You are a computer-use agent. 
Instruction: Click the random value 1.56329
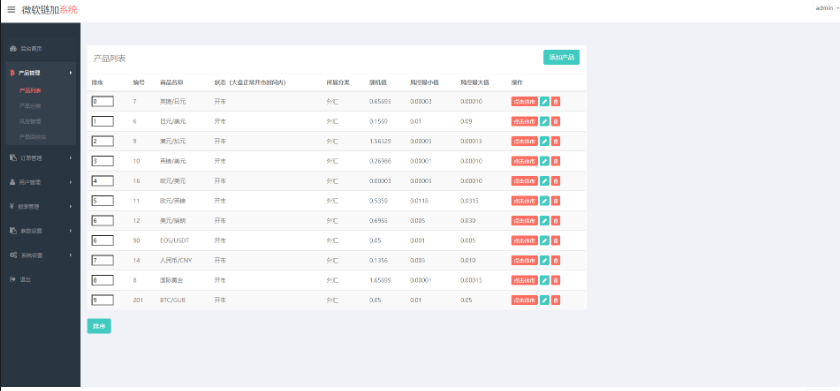pos(380,141)
